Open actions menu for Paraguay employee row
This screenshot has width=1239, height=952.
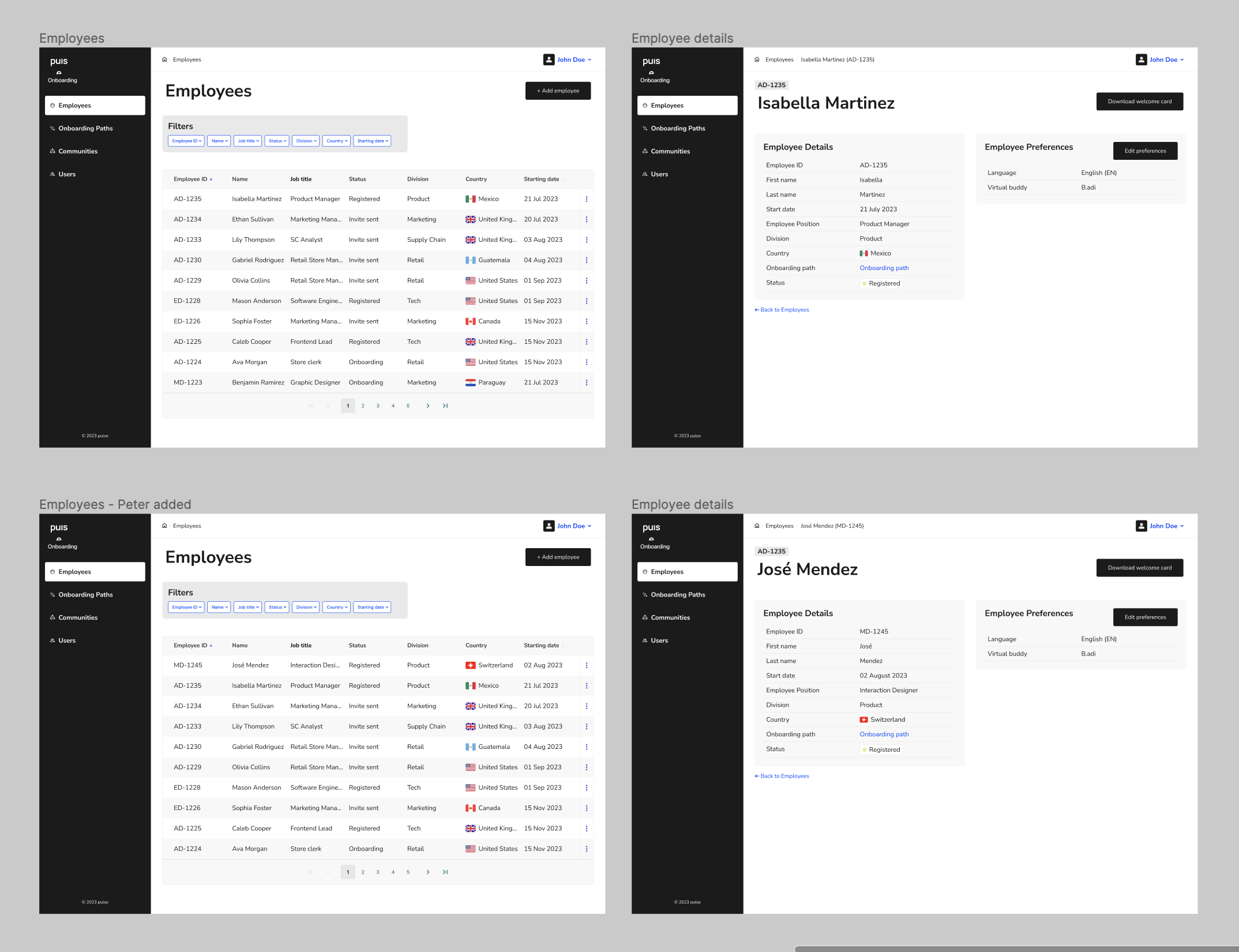(x=586, y=383)
